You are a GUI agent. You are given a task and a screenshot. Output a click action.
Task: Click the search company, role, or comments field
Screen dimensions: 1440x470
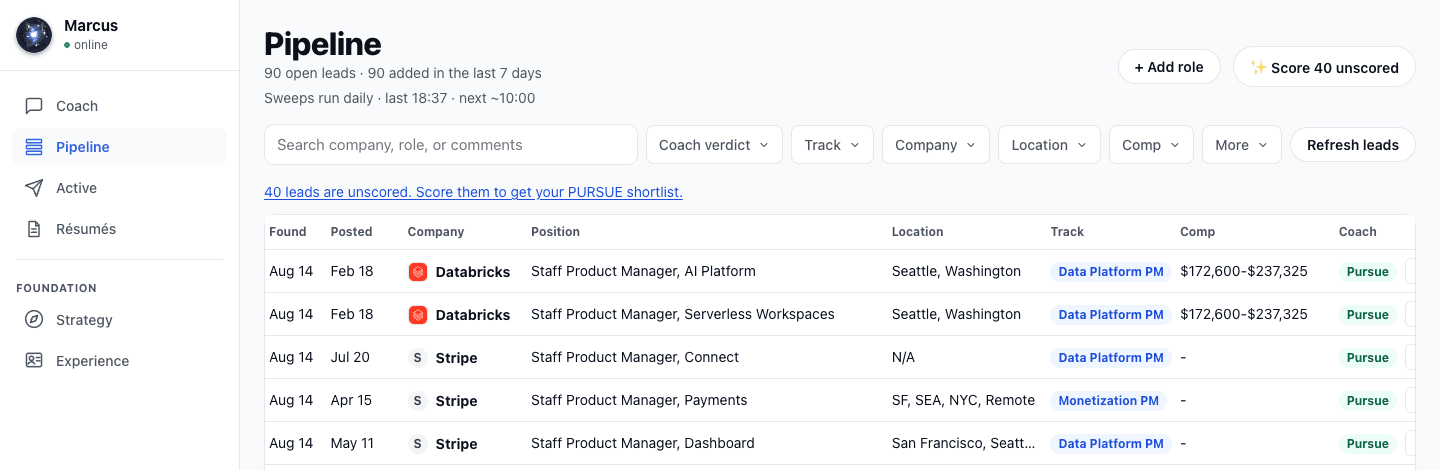[451, 145]
